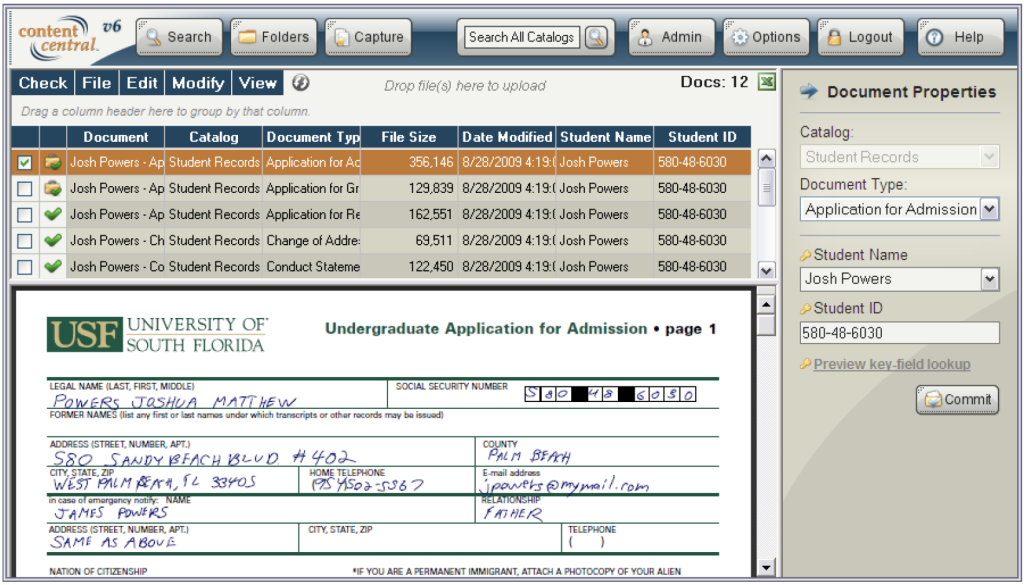Open the File menu

pyautogui.click(x=97, y=83)
